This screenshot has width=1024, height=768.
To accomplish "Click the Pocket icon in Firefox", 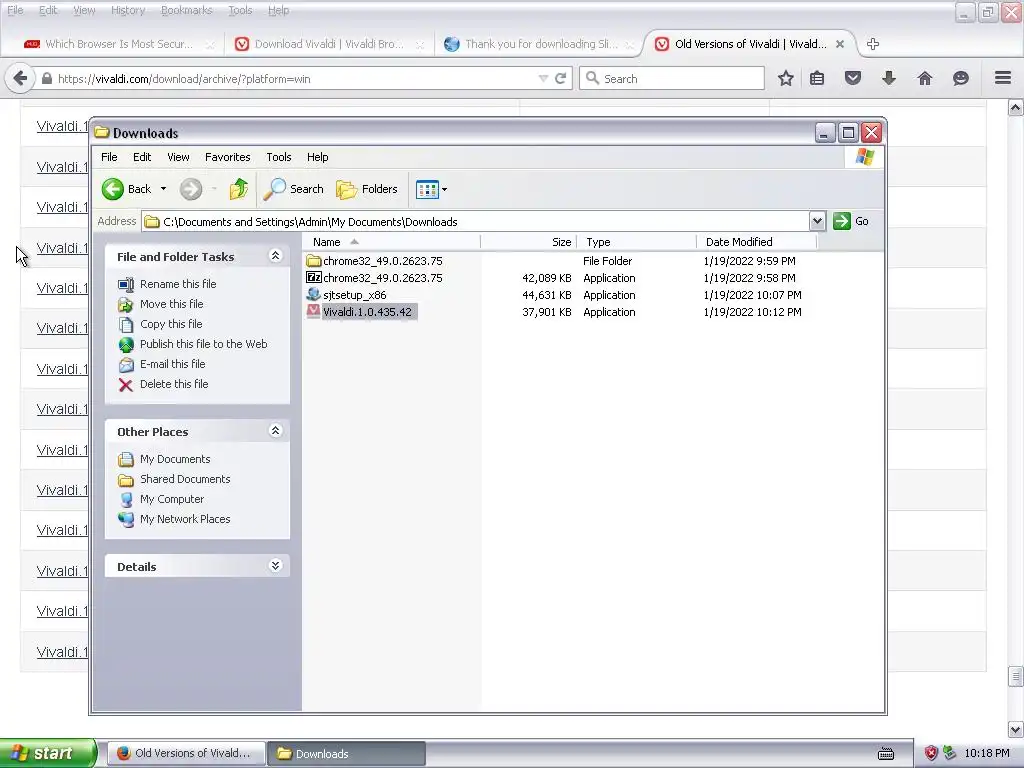I will pos(853,79).
